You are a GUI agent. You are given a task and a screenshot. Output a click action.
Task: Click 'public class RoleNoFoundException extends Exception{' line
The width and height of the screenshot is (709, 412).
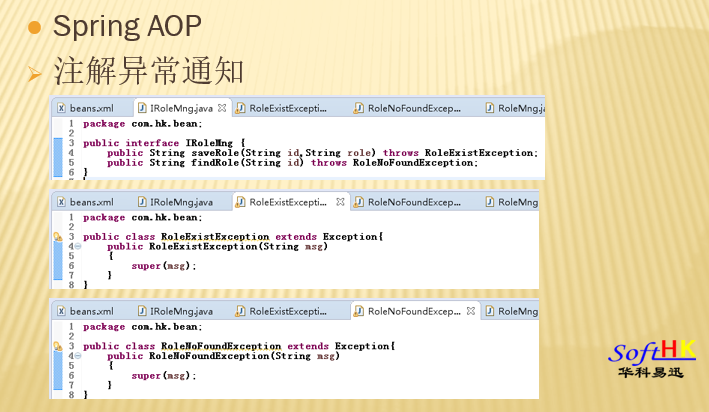[x=239, y=346]
